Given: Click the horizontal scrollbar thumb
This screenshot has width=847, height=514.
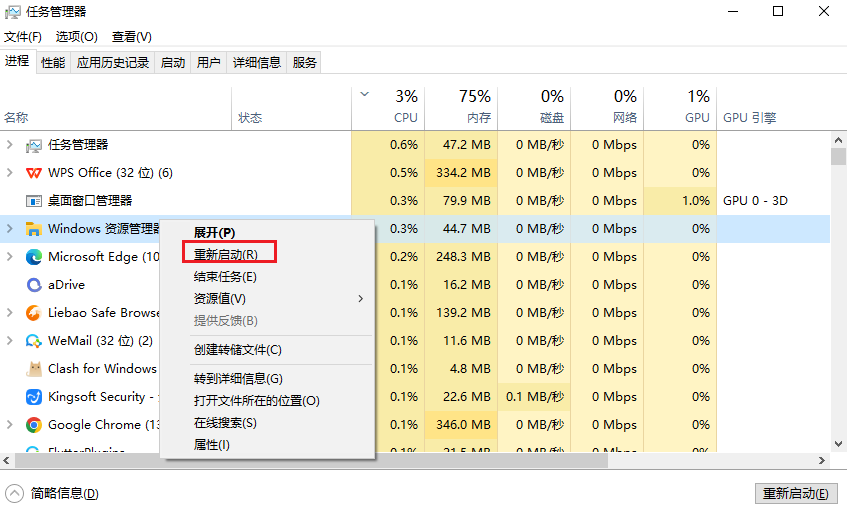Looking at the screenshot, I should (311, 461).
